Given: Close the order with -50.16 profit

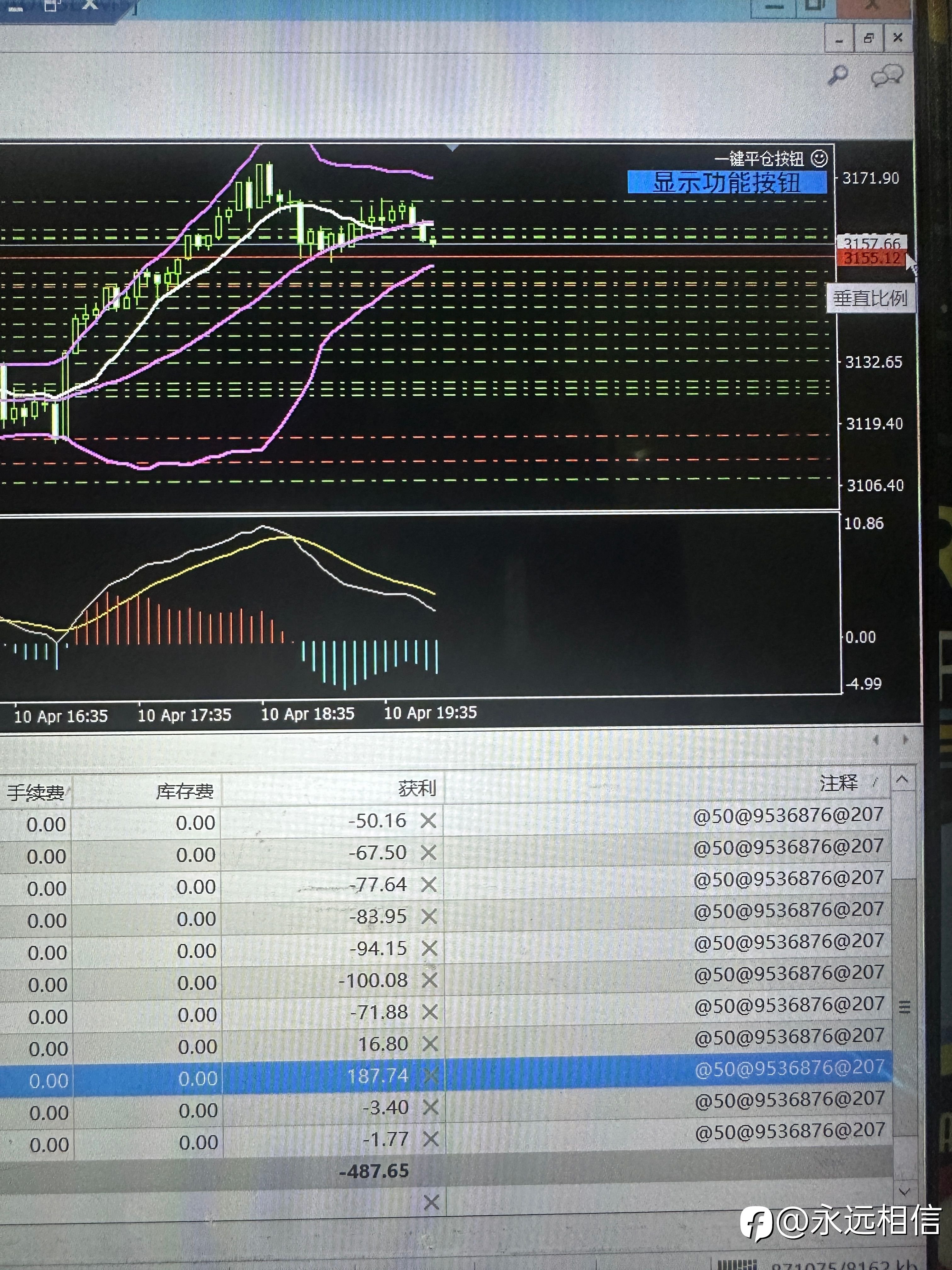Looking at the screenshot, I should pyautogui.click(x=428, y=821).
